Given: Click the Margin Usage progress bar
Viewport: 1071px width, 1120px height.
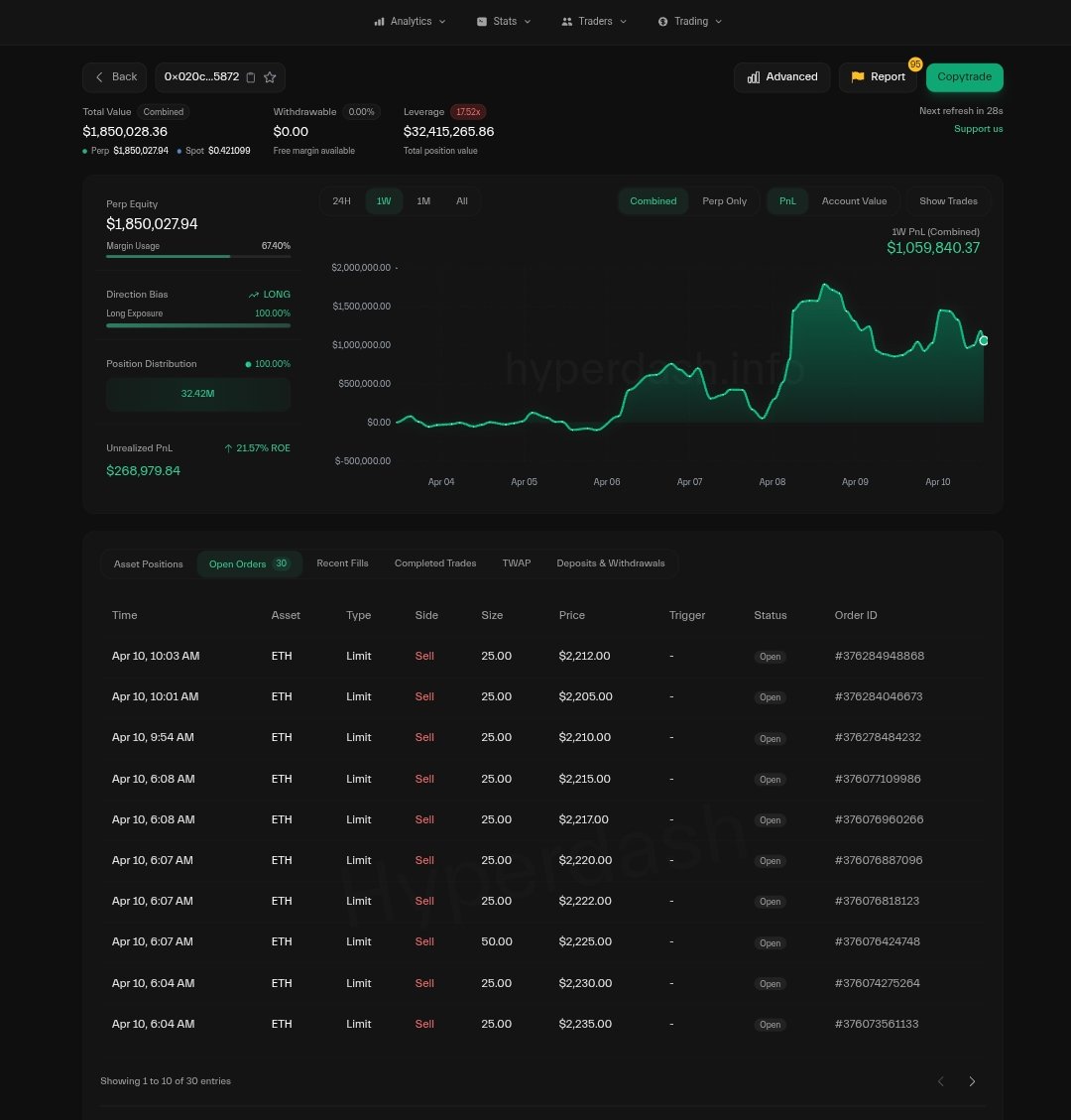Looking at the screenshot, I should click(198, 256).
